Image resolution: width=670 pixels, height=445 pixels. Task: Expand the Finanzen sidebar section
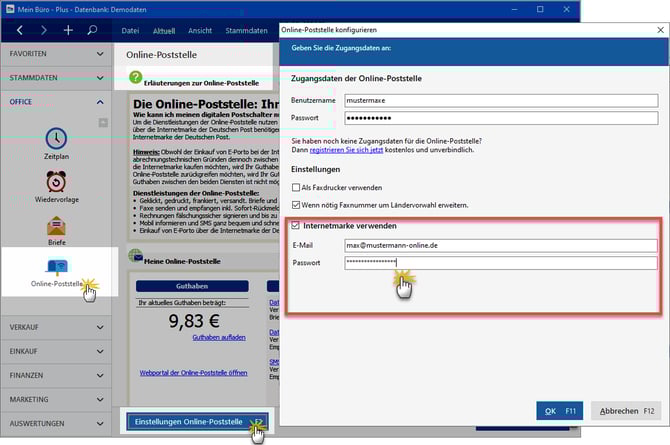point(56,375)
